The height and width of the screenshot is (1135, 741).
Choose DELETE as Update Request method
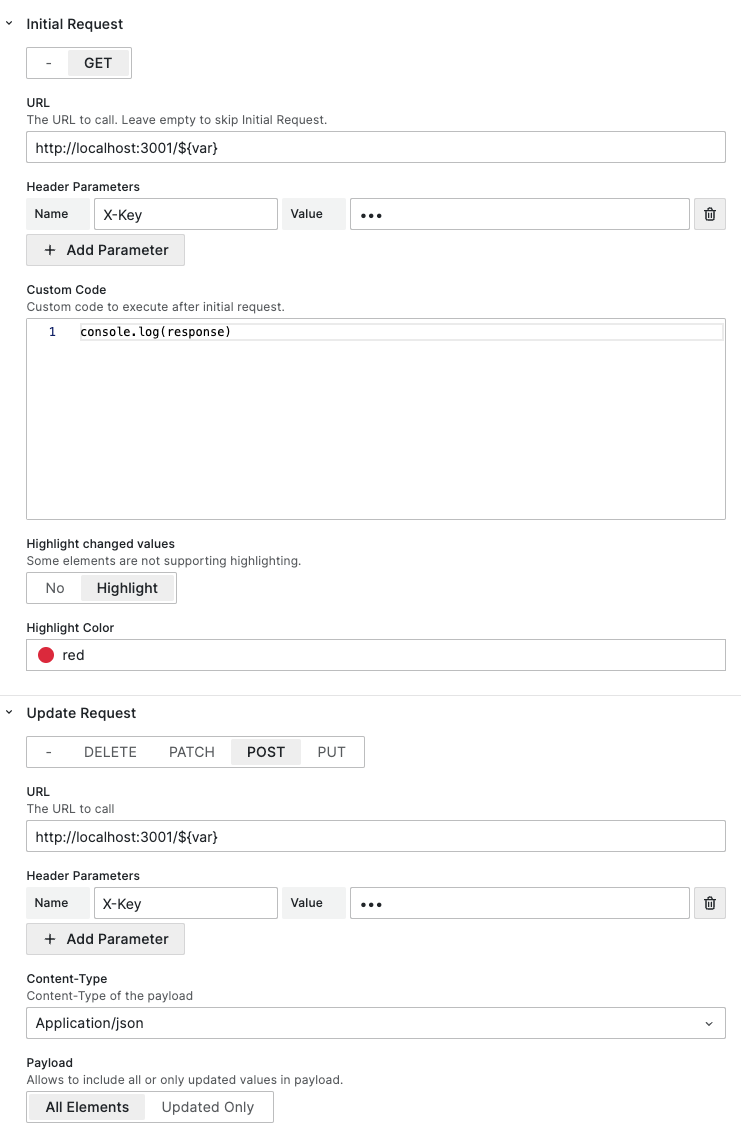coord(110,752)
